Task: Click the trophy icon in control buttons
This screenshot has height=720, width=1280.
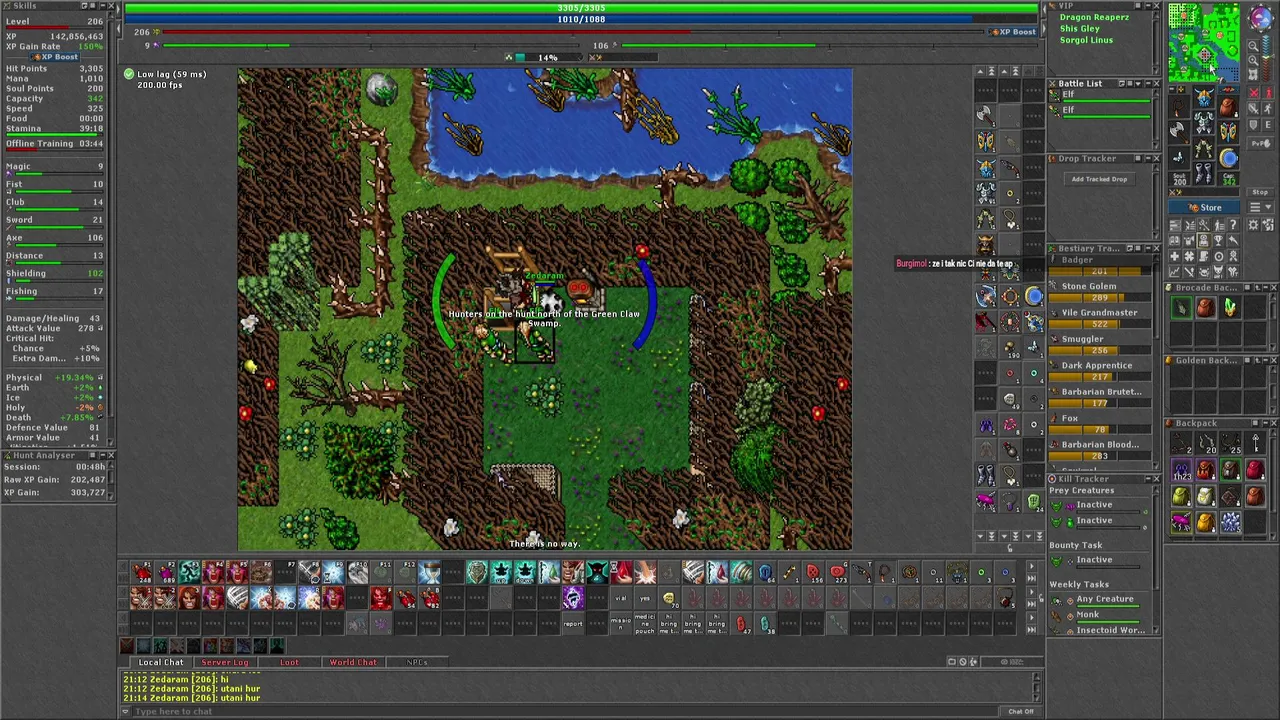Action: (1218, 240)
